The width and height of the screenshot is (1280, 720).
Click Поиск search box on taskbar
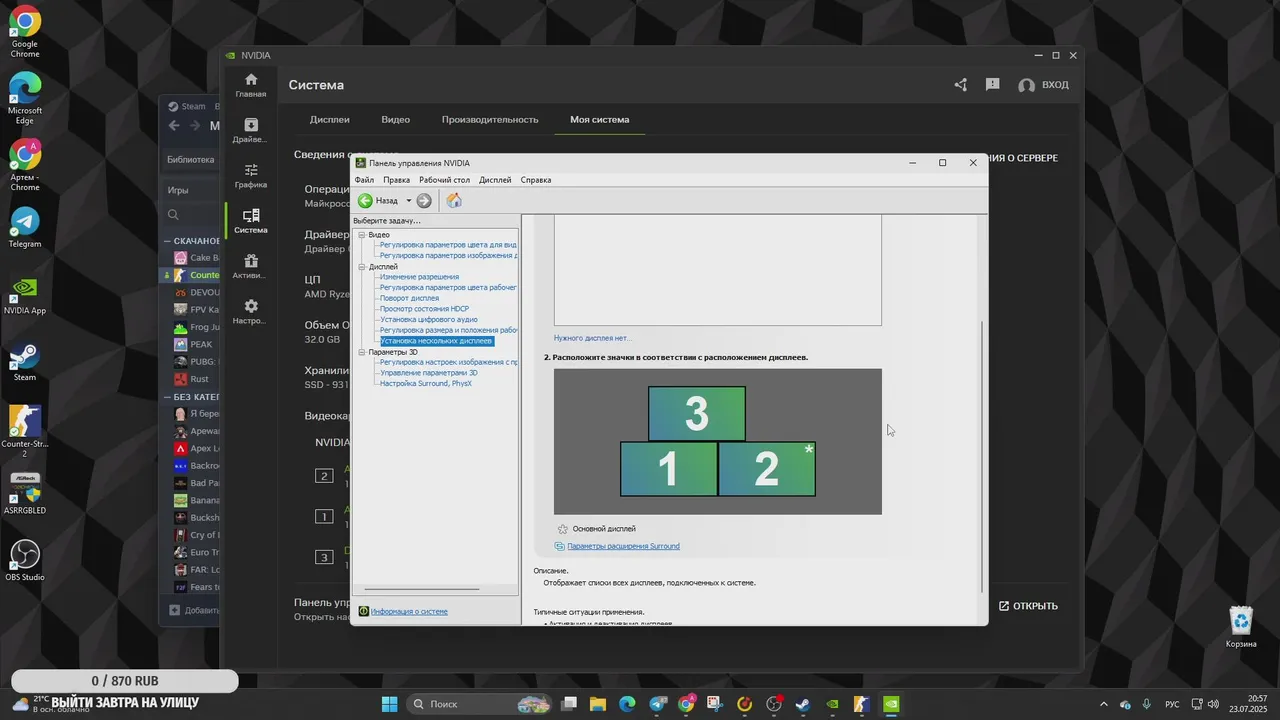tap(478, 704)
